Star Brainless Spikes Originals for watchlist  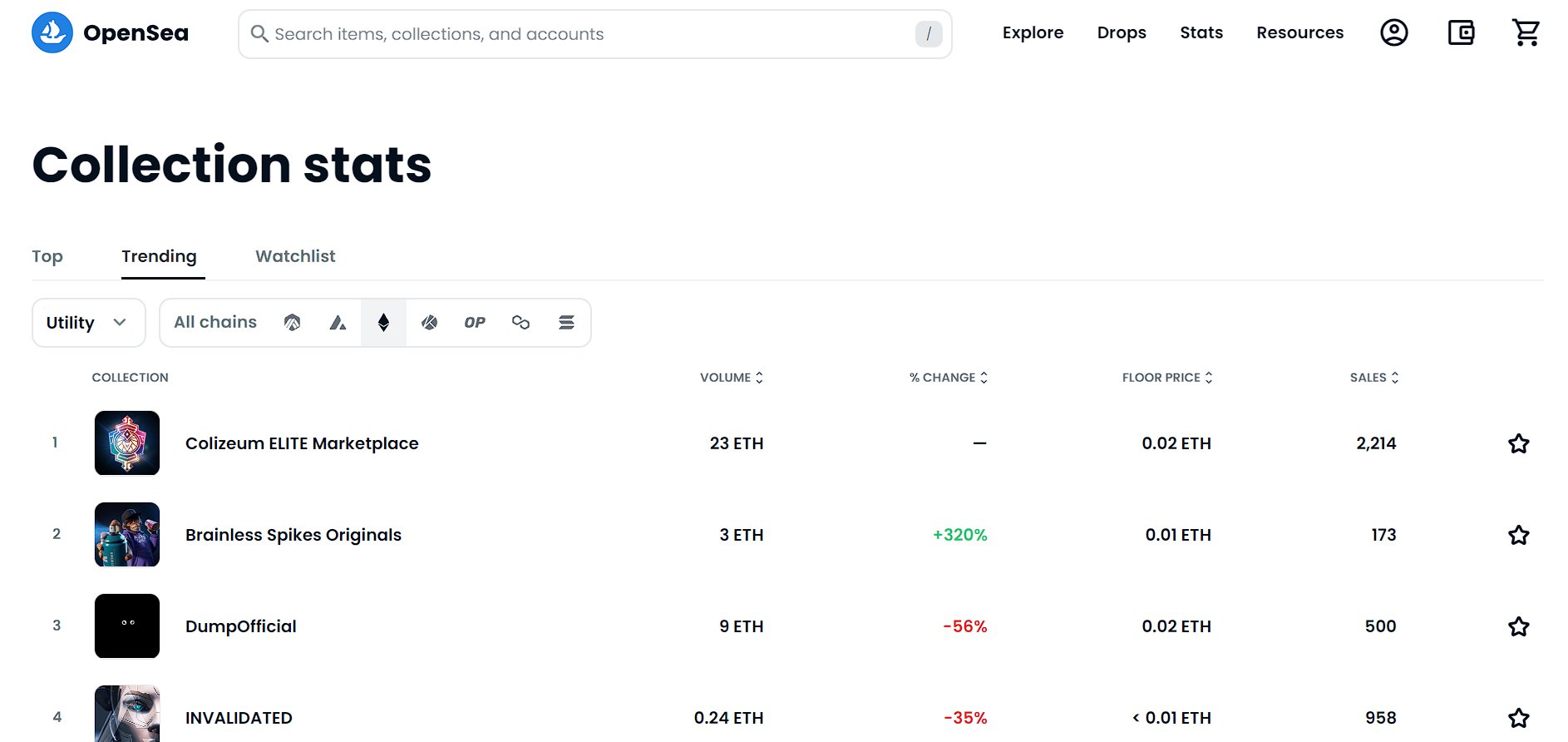1518,535
